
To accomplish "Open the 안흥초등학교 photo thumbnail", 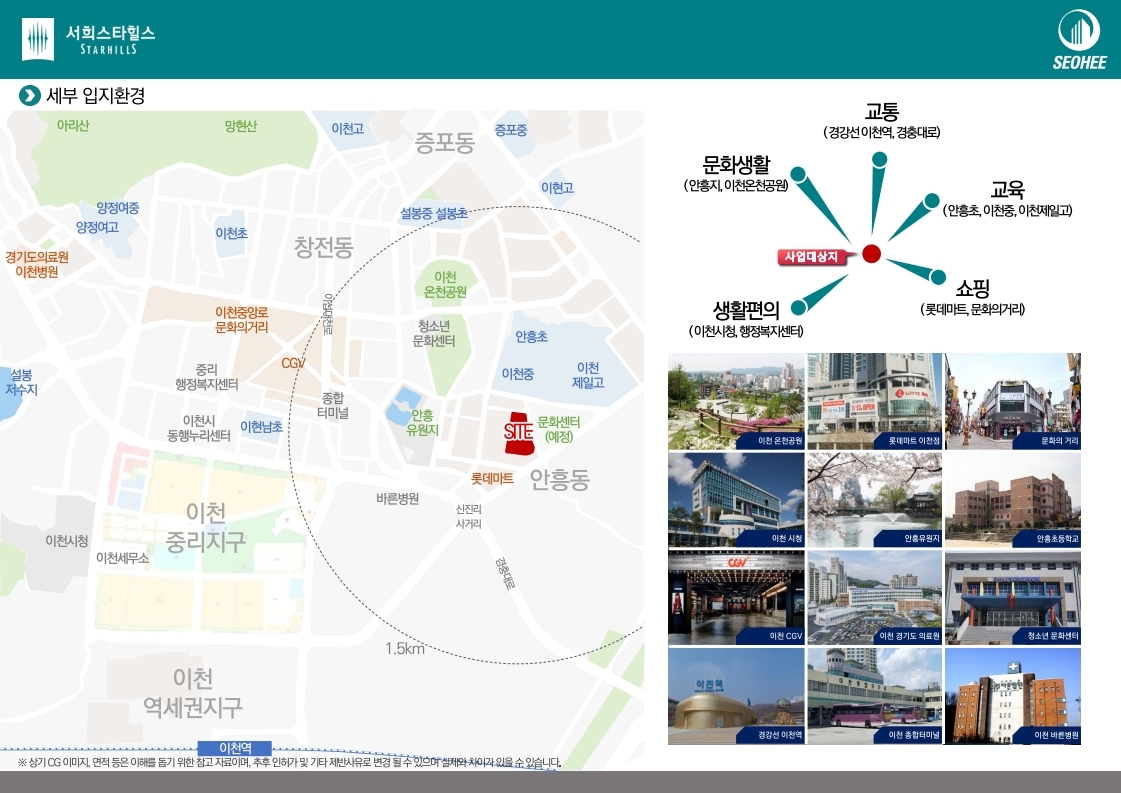I will click(1012, 499).
